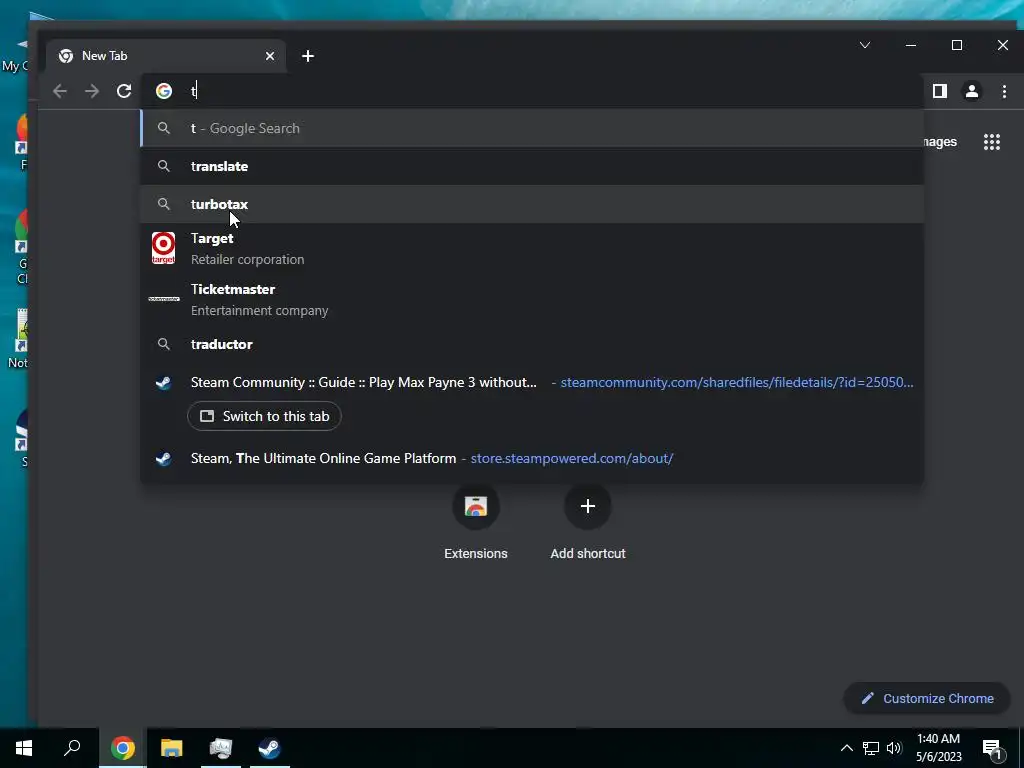Open the Chrome profile avatar icon

(x=972, y=91)
